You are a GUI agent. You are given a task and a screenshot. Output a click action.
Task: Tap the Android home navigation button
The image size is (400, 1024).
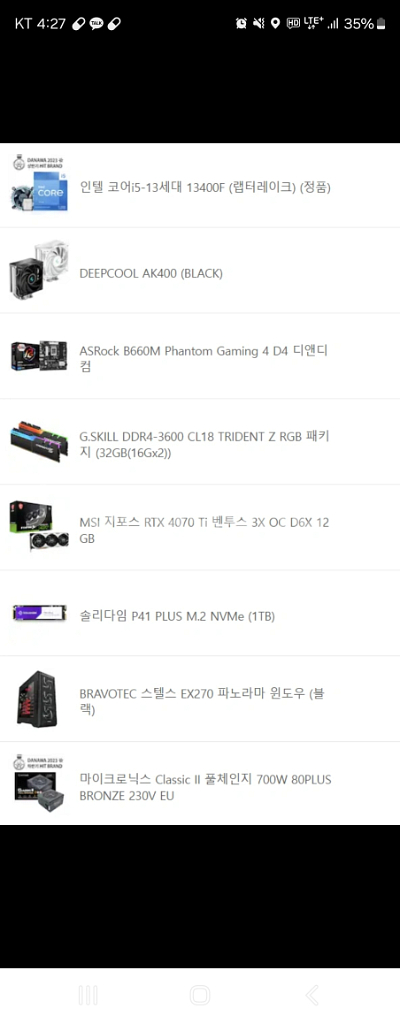(x=199, y=995)
